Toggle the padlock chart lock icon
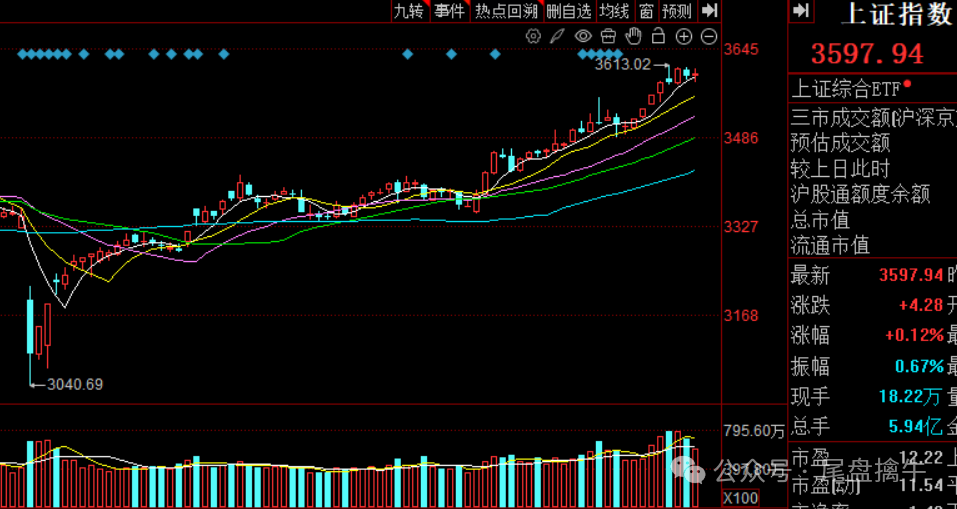This screenshot has width=957, height=509. (658, 36)
